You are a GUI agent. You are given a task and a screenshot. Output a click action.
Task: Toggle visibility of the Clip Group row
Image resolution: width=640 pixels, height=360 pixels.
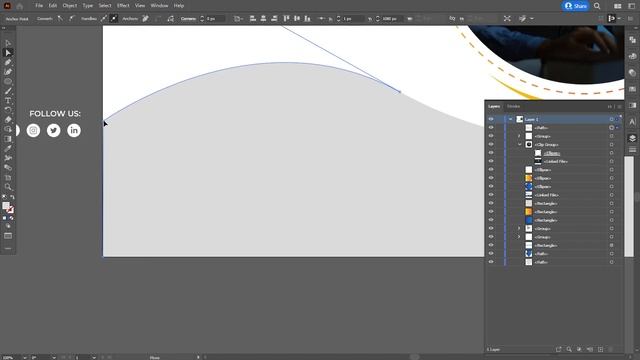pyautogui.click(x=491, y=144)
